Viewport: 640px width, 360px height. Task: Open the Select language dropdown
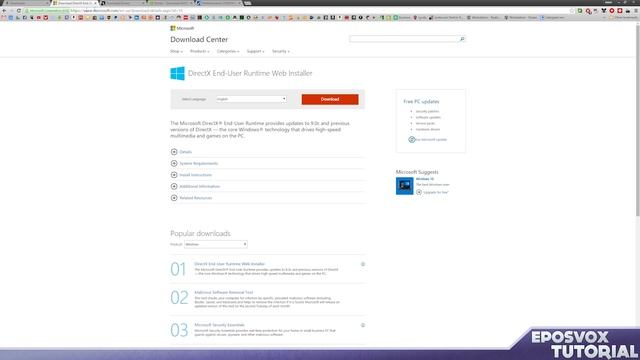click(251, 99)
